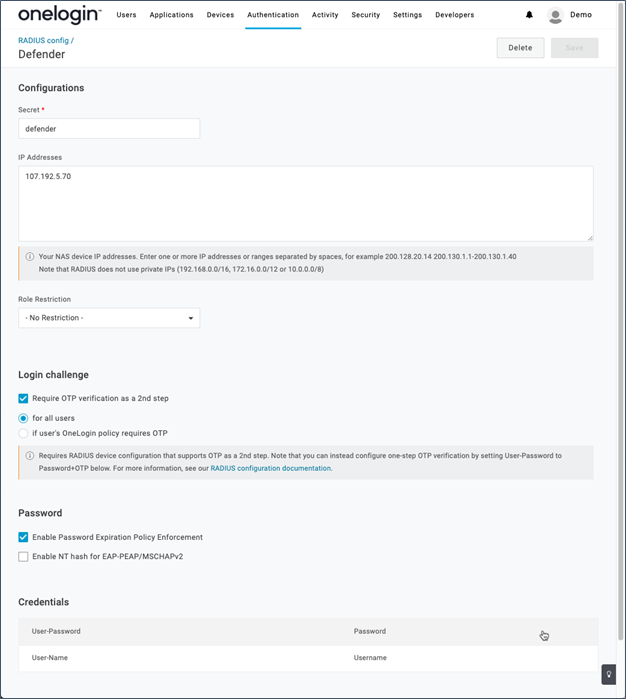The height and width of the screenshot is (699, 626).
Task: Toggle Require OTP verification as 2nd step
Action: point(23,399)
